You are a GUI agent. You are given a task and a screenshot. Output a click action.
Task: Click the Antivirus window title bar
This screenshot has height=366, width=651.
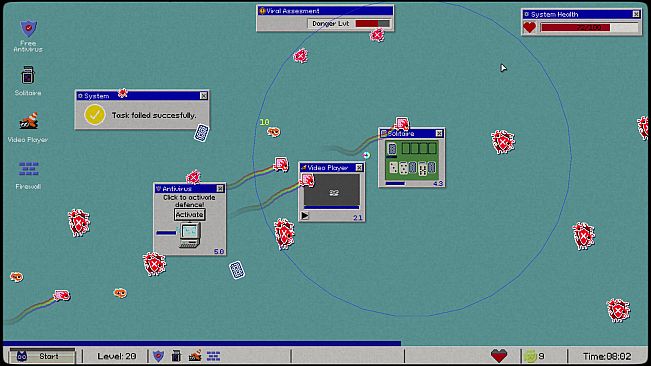[190, 189]
